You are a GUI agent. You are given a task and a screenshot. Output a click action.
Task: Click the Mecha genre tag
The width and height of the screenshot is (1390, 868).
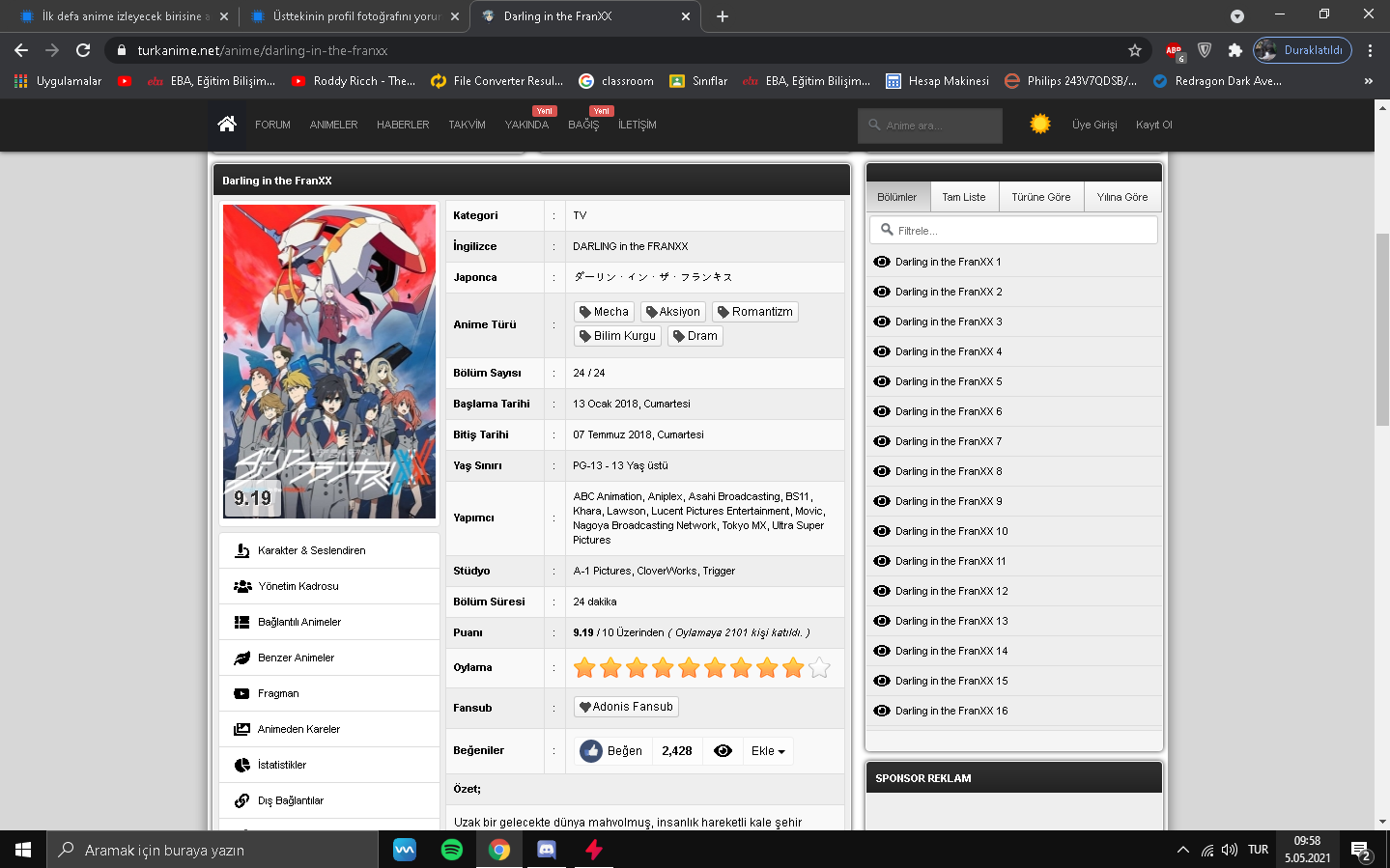(x=605, y=312)
